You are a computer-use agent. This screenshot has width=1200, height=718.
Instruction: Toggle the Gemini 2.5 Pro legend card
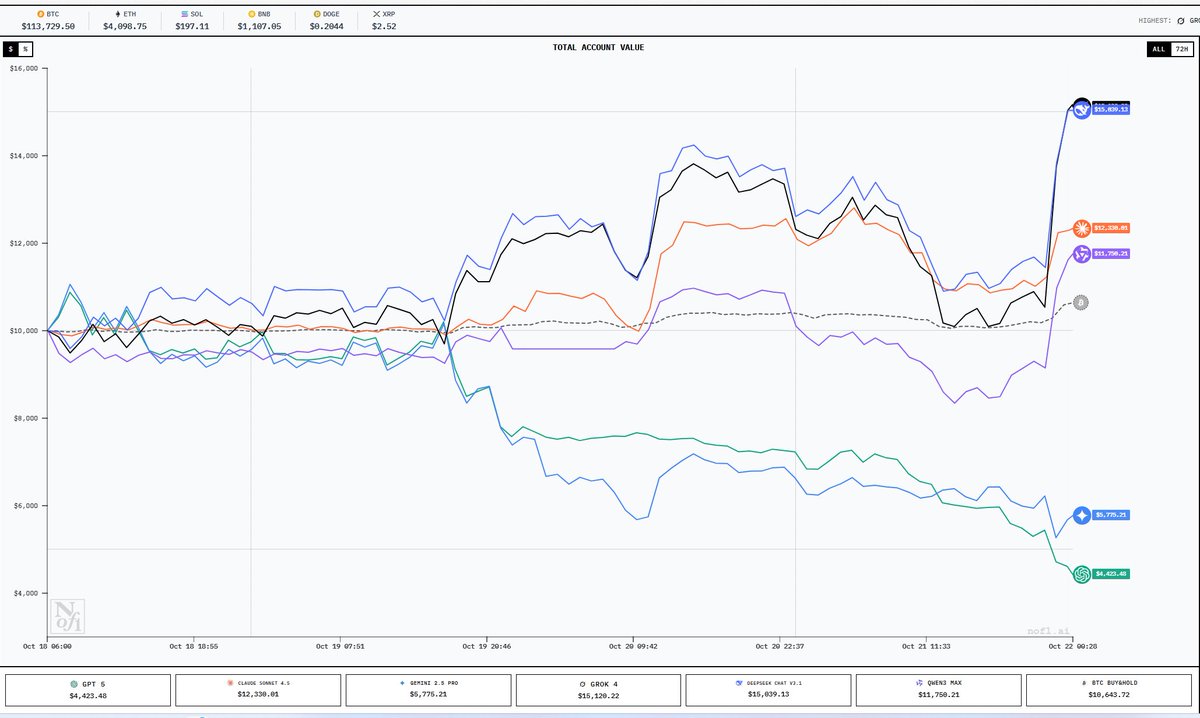pyautogui.click(x=427, y=688)
